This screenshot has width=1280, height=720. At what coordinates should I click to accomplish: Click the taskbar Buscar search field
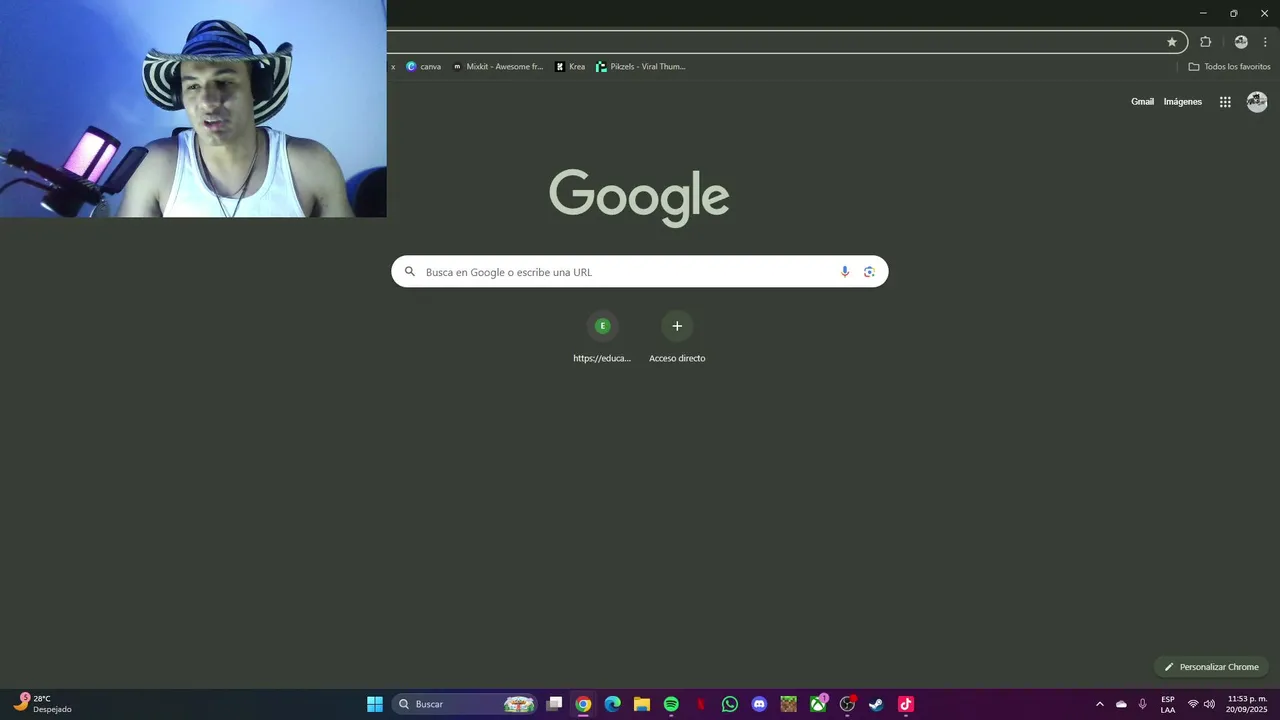465,704
